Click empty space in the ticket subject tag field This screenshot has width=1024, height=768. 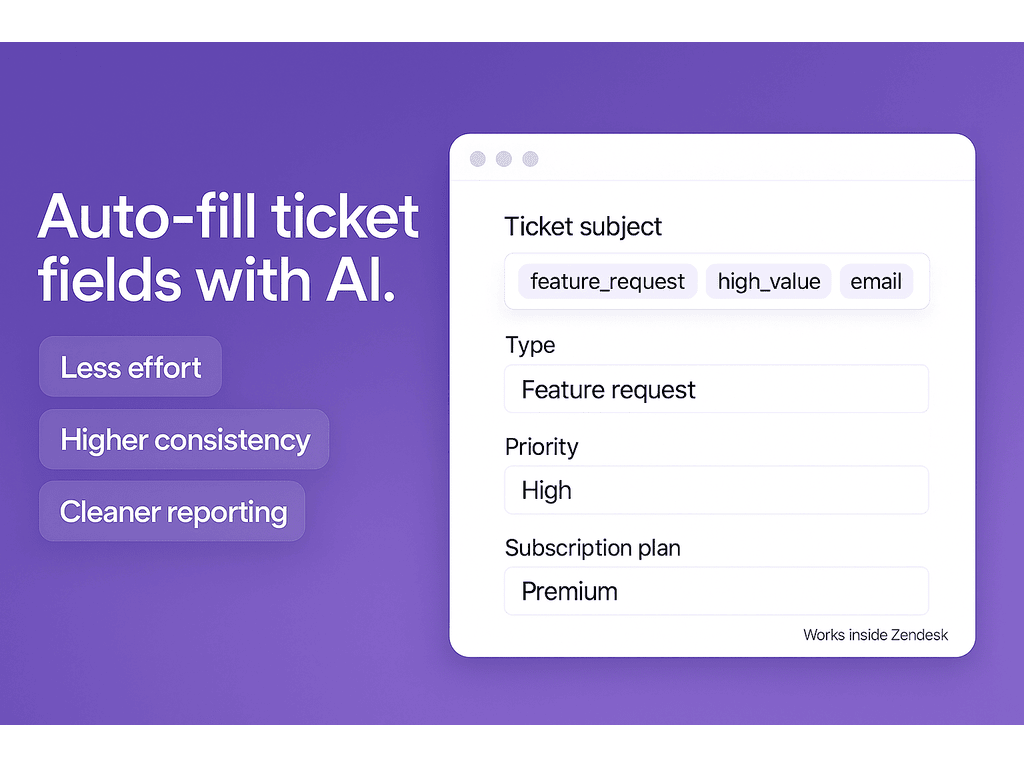pyautogui.click(x=921, y=282)
